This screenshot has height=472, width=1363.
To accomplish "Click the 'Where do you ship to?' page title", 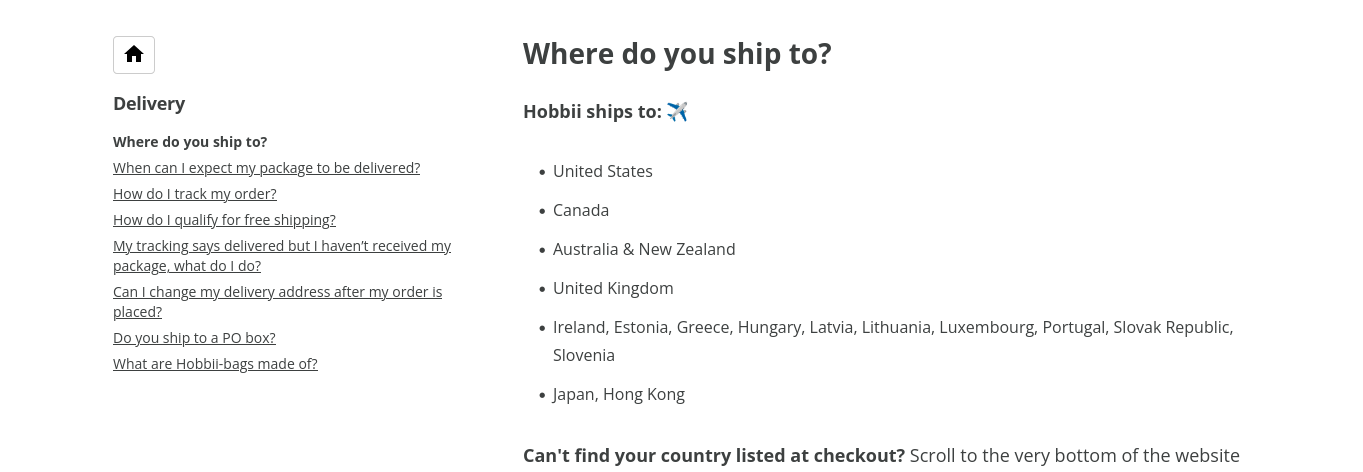I will point(677,53).
